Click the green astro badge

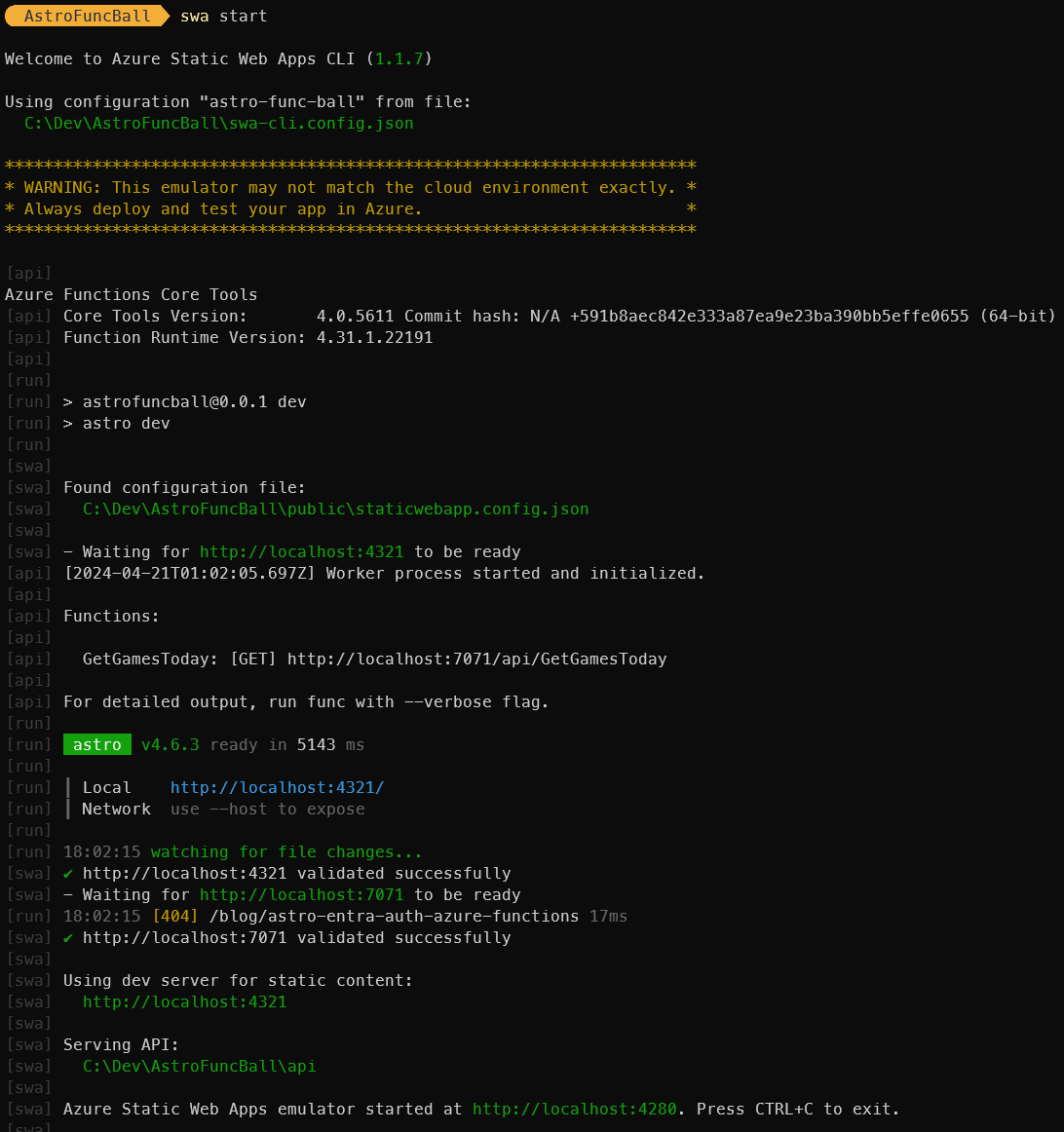(97, 745)
